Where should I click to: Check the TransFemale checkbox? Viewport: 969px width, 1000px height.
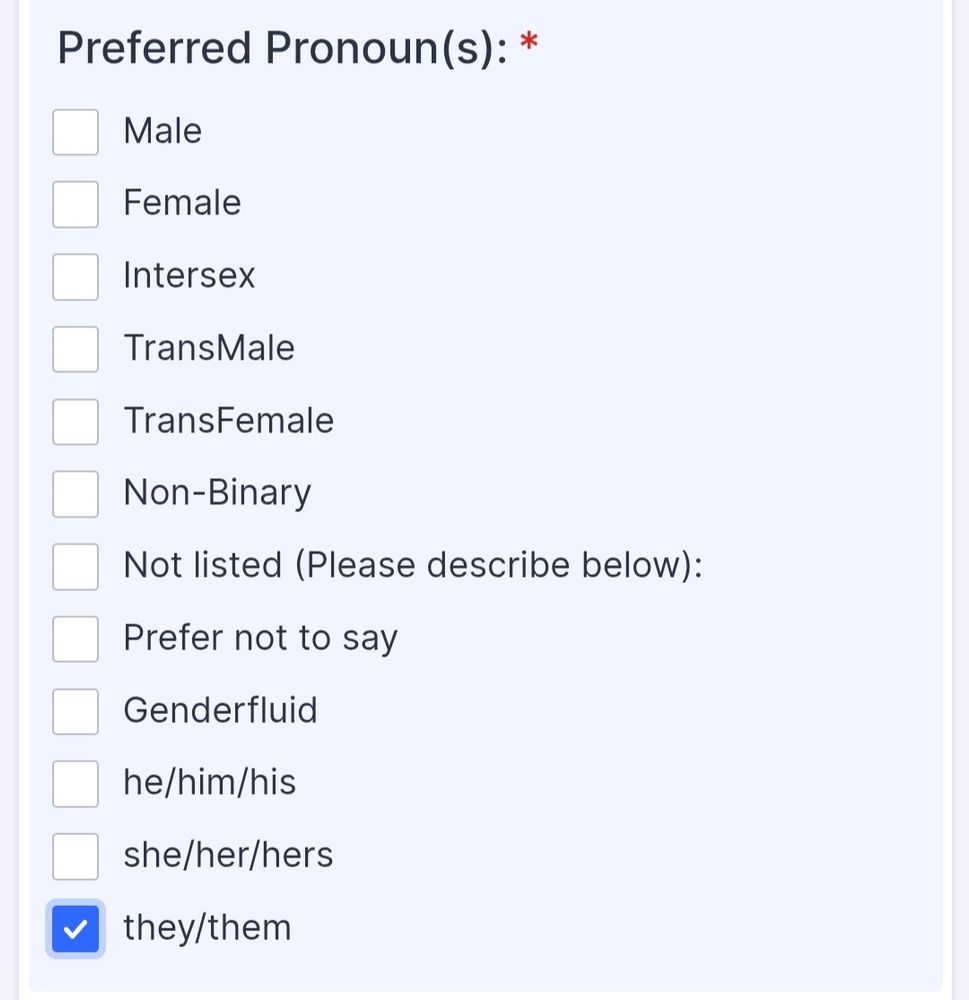(x=75, y=422)
